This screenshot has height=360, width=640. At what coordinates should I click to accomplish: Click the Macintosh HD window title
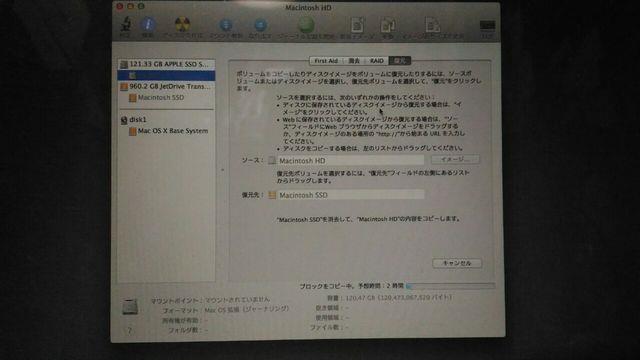[x=308, y=8]
